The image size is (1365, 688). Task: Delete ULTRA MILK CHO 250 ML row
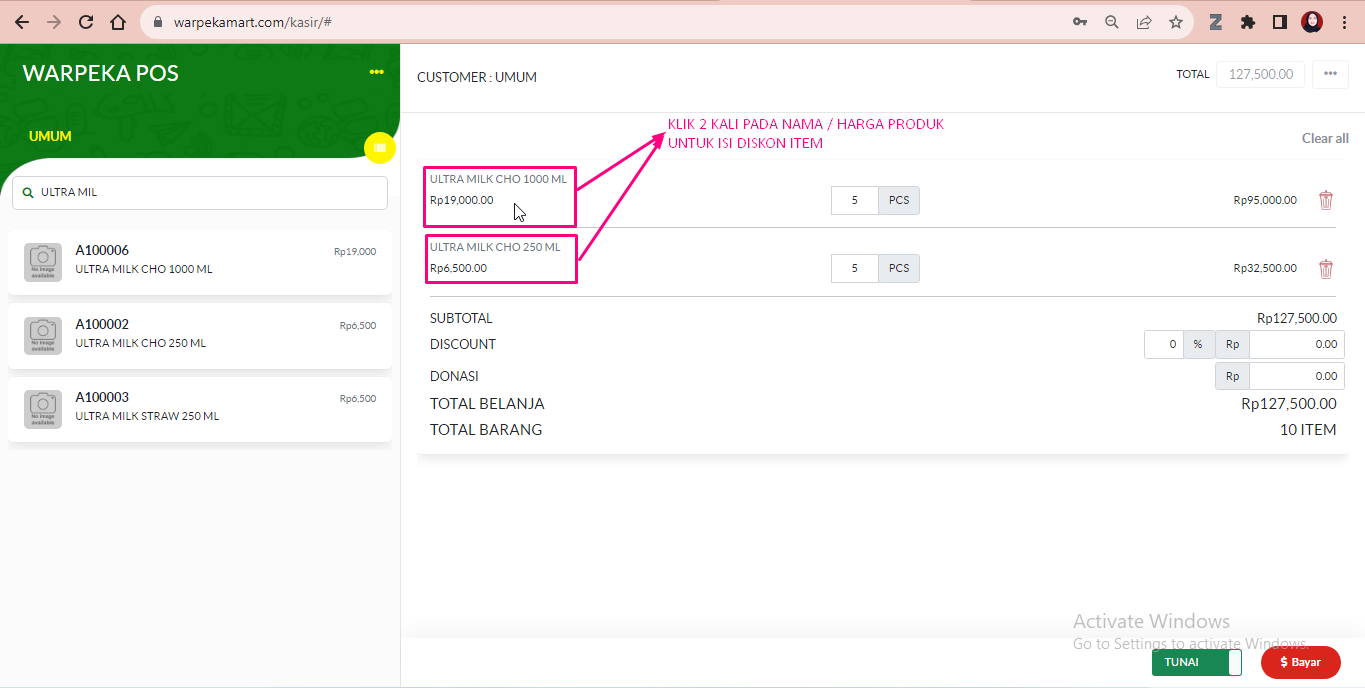point(1326,268)
